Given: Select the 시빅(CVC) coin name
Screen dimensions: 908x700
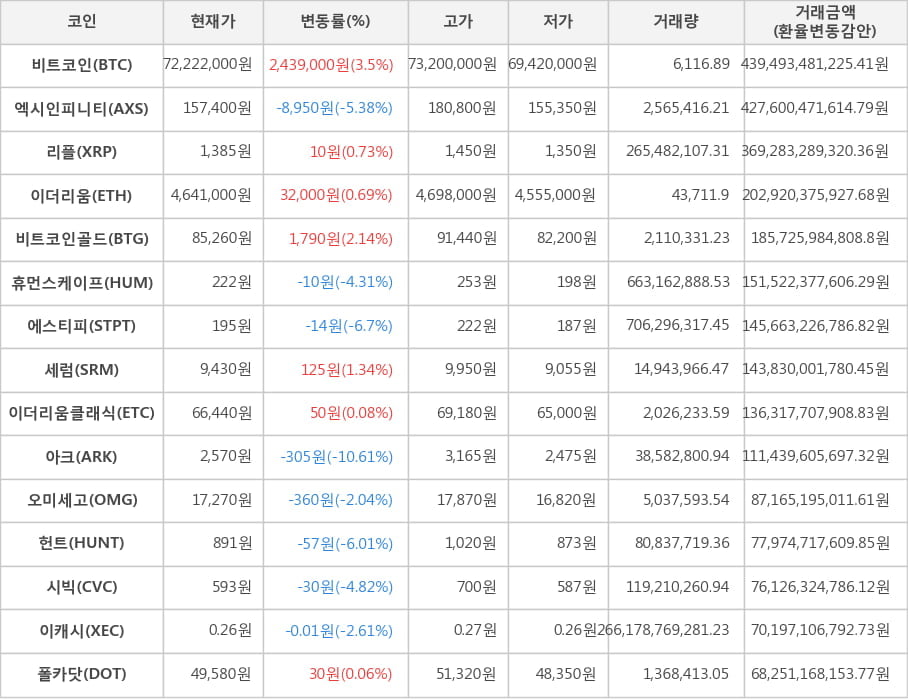Looking at the screenshot, I should [x=82, y=587].
